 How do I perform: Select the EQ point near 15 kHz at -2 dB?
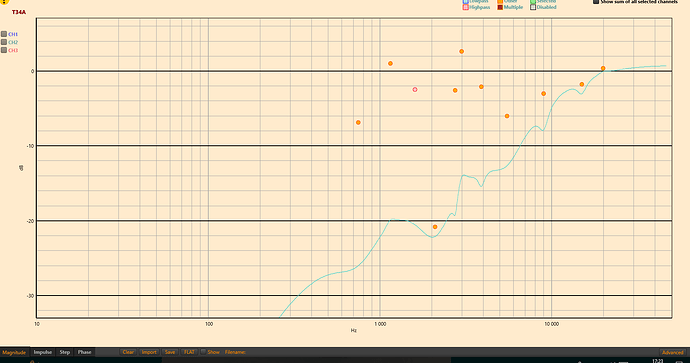click(x=582, y=84)
